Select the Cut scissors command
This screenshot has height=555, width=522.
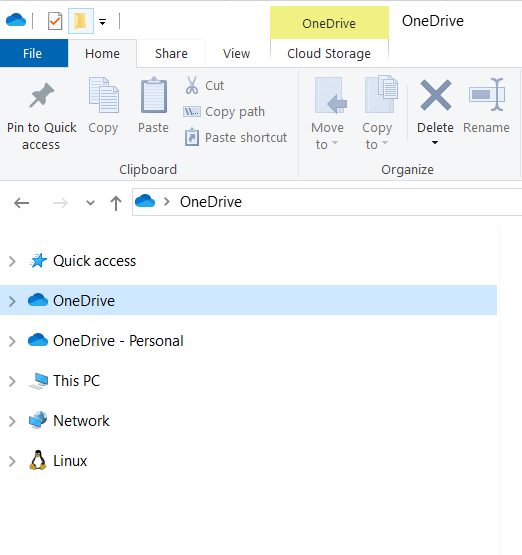click(x=205, y=85)
